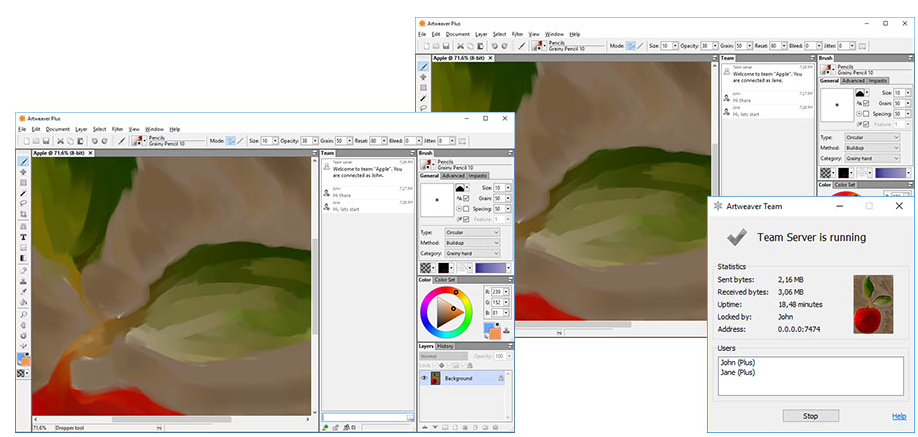Click the Cut scissors icon in front Artweaver toolbar

tap(60, 141)
